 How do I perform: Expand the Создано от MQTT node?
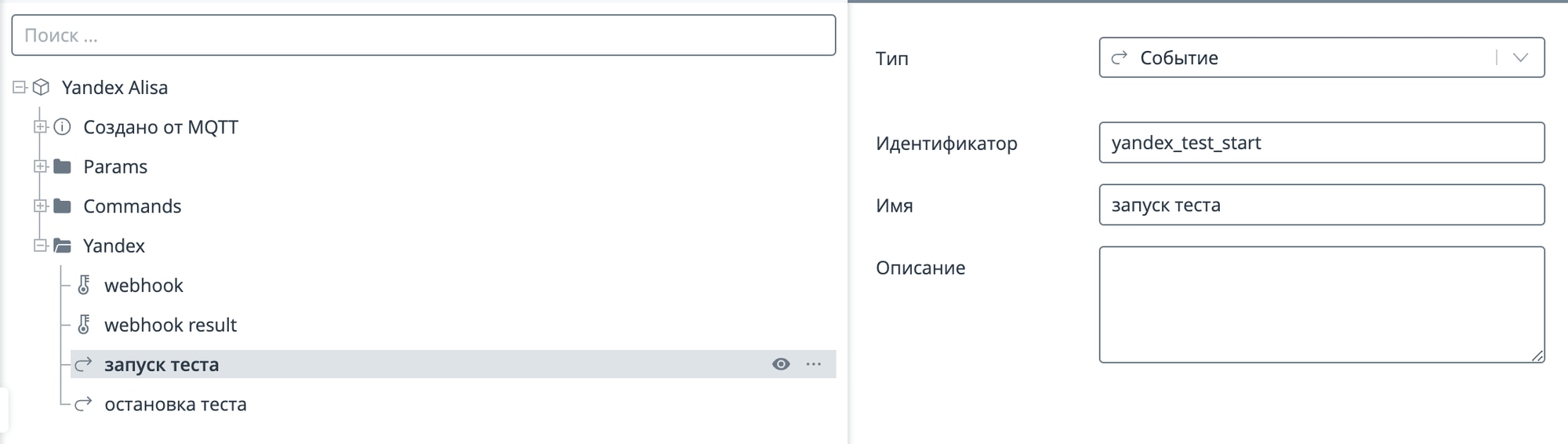(x=41, y=126)
